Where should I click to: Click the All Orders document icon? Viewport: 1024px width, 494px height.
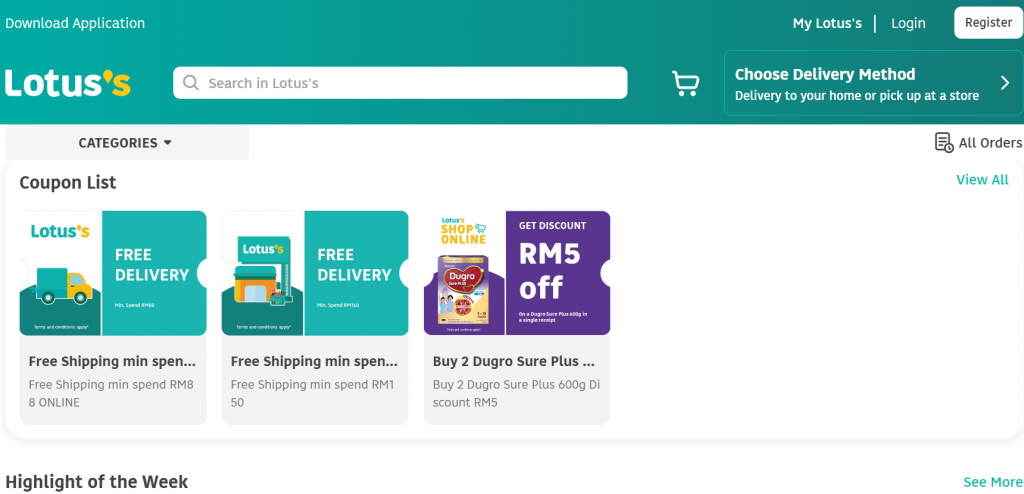click(944, 142)
